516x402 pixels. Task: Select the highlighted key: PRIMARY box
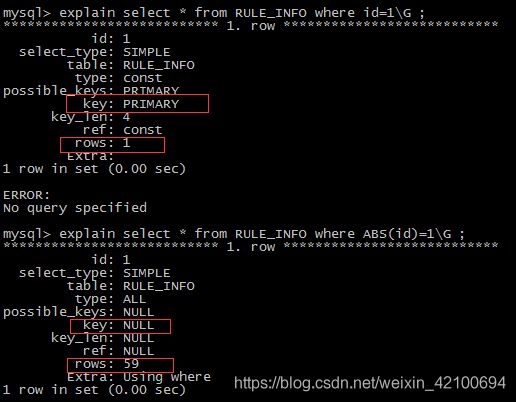[137, 104]
